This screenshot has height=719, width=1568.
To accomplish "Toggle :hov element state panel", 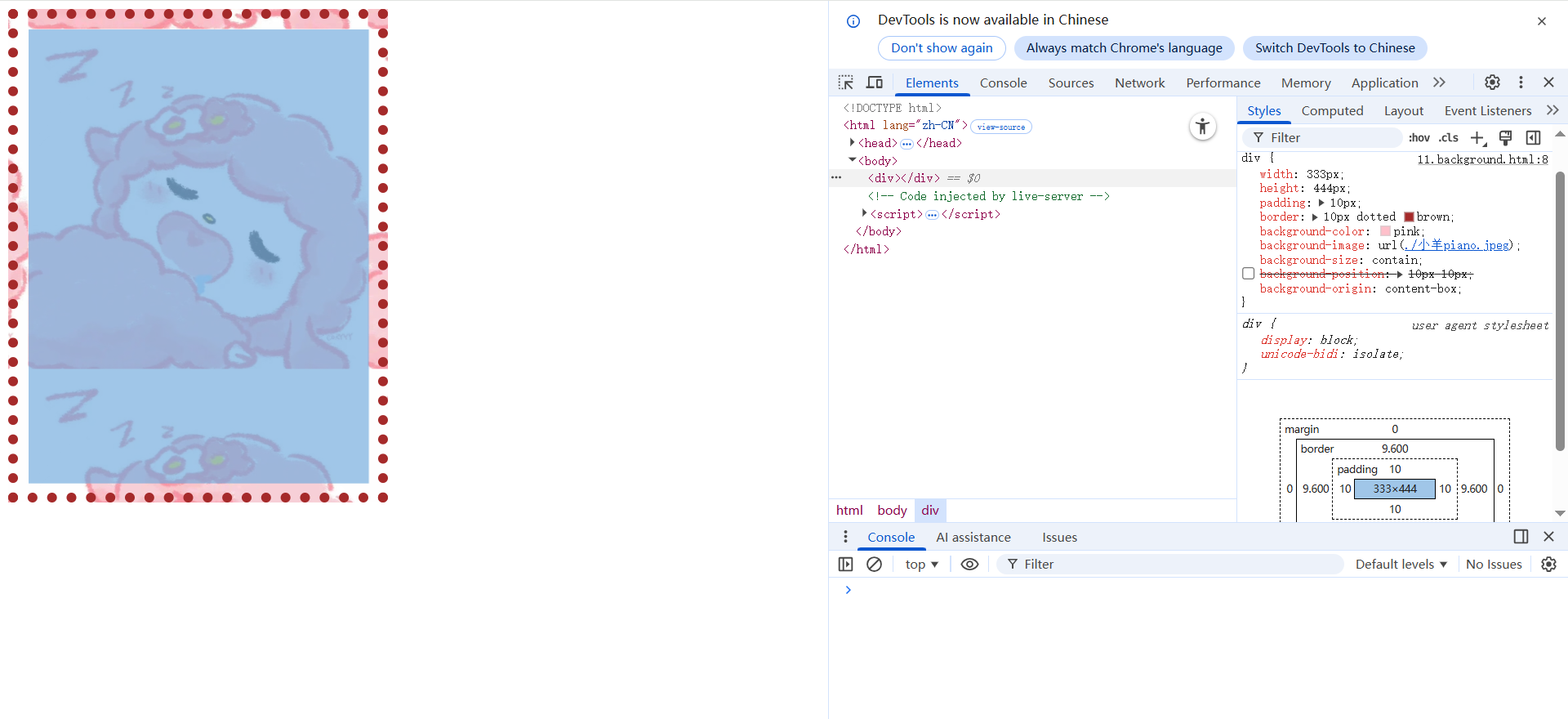I will click(x=1419, y=138).
